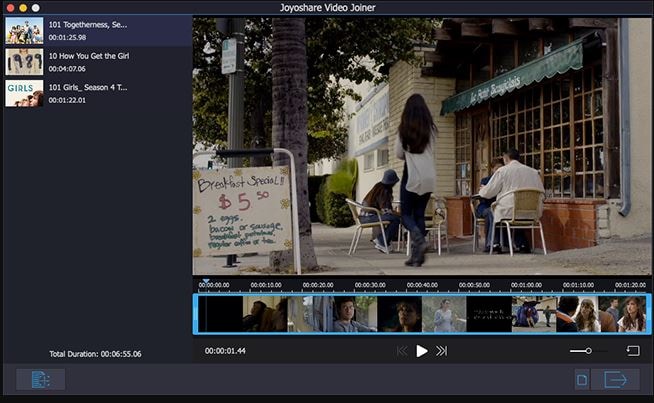This screenshot has height=403, width=654.
Task: Click the snapshot/crop icon right of volume slider
Action: coord(633,351)
